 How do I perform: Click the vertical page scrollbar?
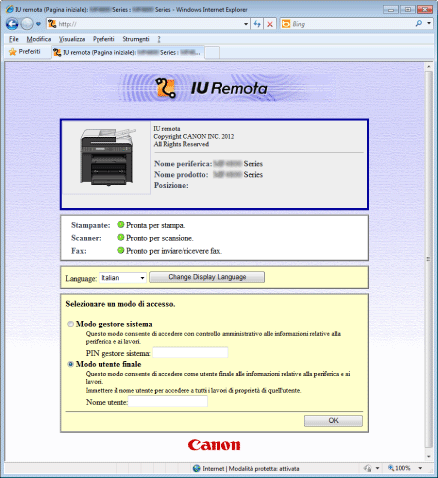click(428, 260)
